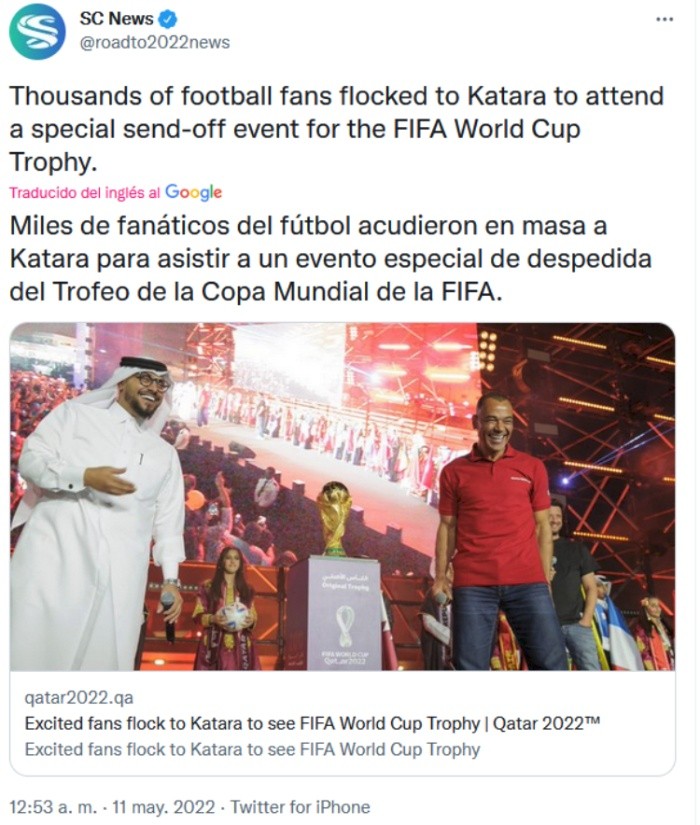The height and width of the screenshot is (825, 700).
Task: Click the soccer ball held by the girl
Action: (x=234, y=614)
